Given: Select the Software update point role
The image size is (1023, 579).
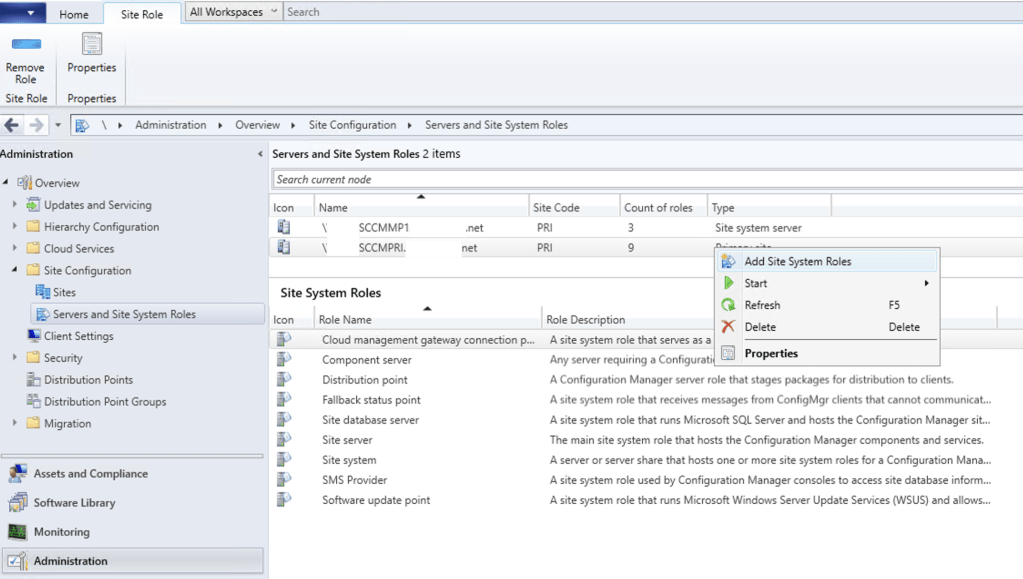Looking at the screenshot, I should pyautogui.click(x=376, y=500).
